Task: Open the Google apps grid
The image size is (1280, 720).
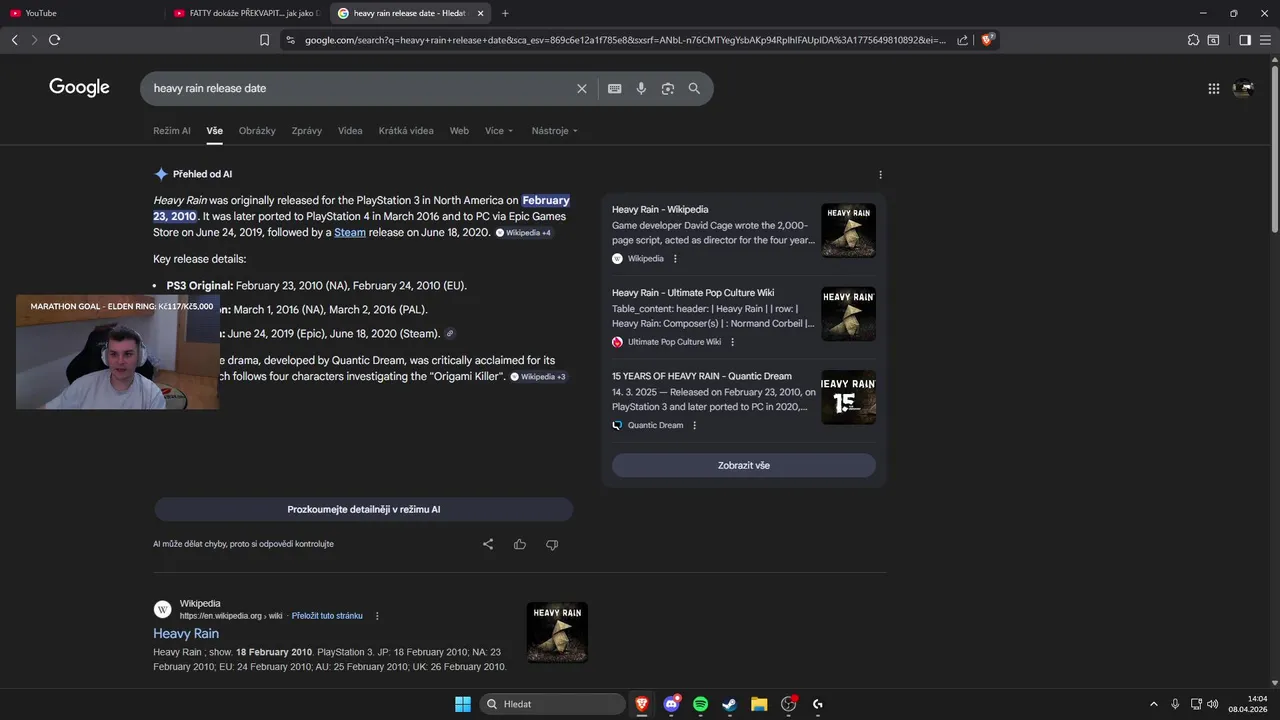Action: [x=1214, y=88]
